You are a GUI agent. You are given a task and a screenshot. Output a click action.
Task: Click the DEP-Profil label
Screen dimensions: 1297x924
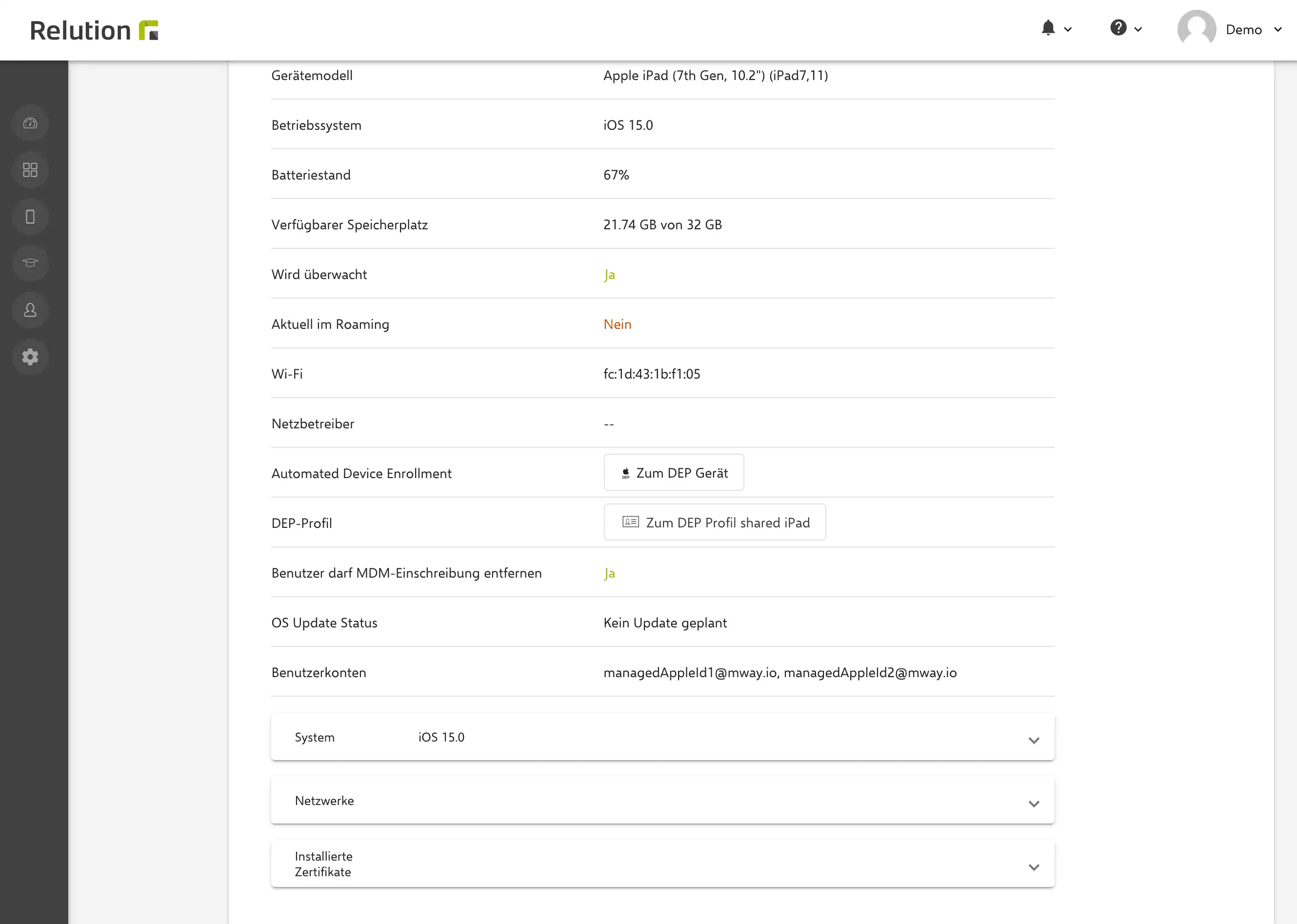301,523
